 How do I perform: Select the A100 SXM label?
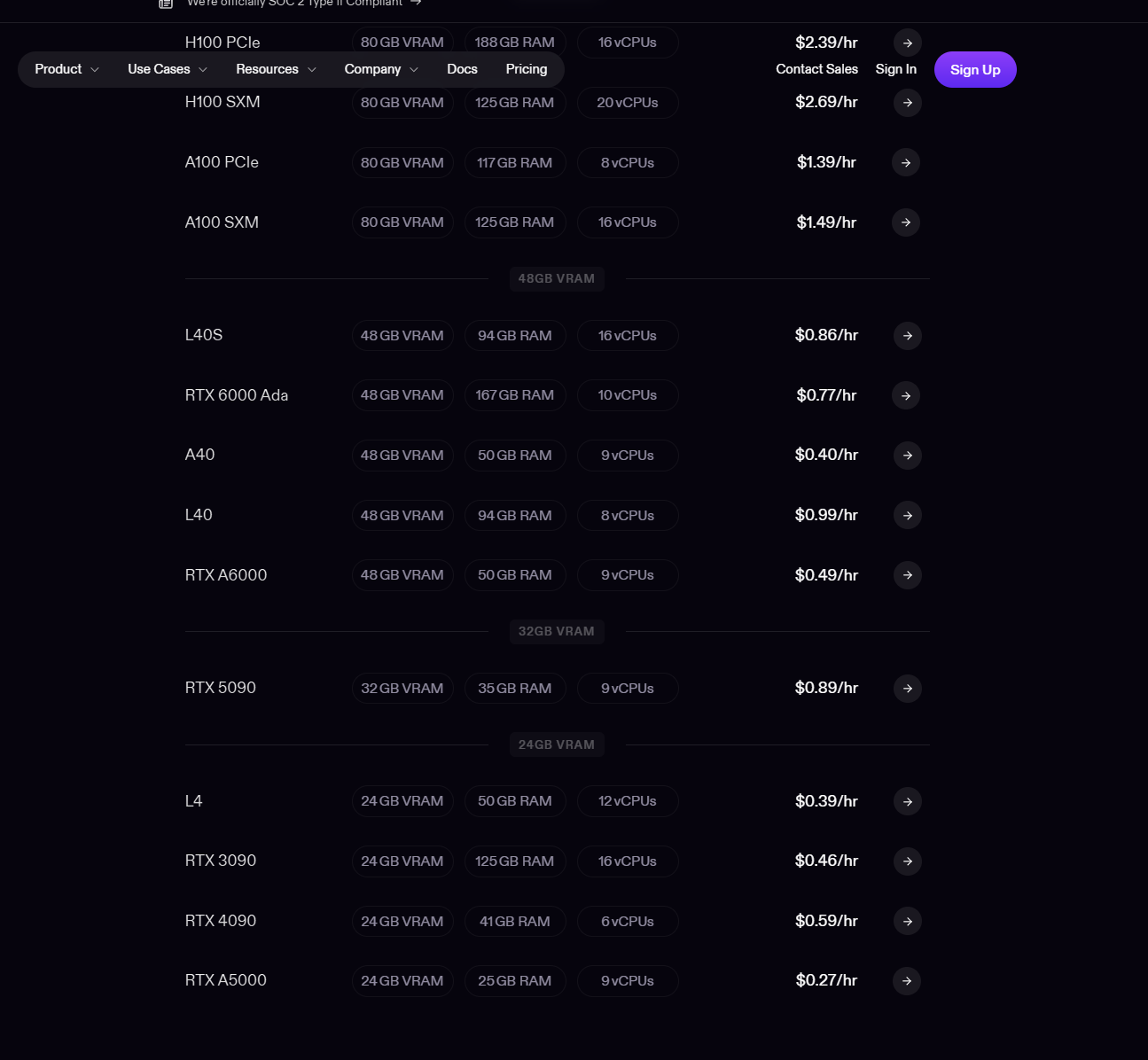coord(222,222)
